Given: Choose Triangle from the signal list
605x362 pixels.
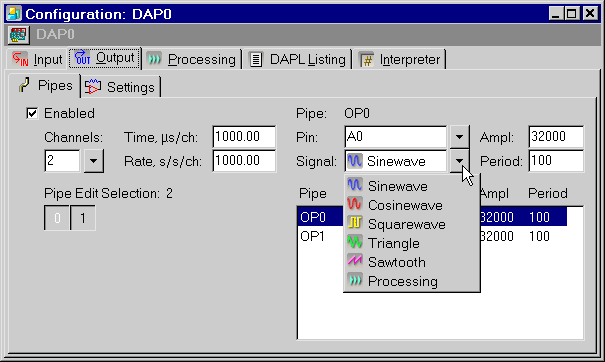Looking at the screenshot, I should pos(412,243).
